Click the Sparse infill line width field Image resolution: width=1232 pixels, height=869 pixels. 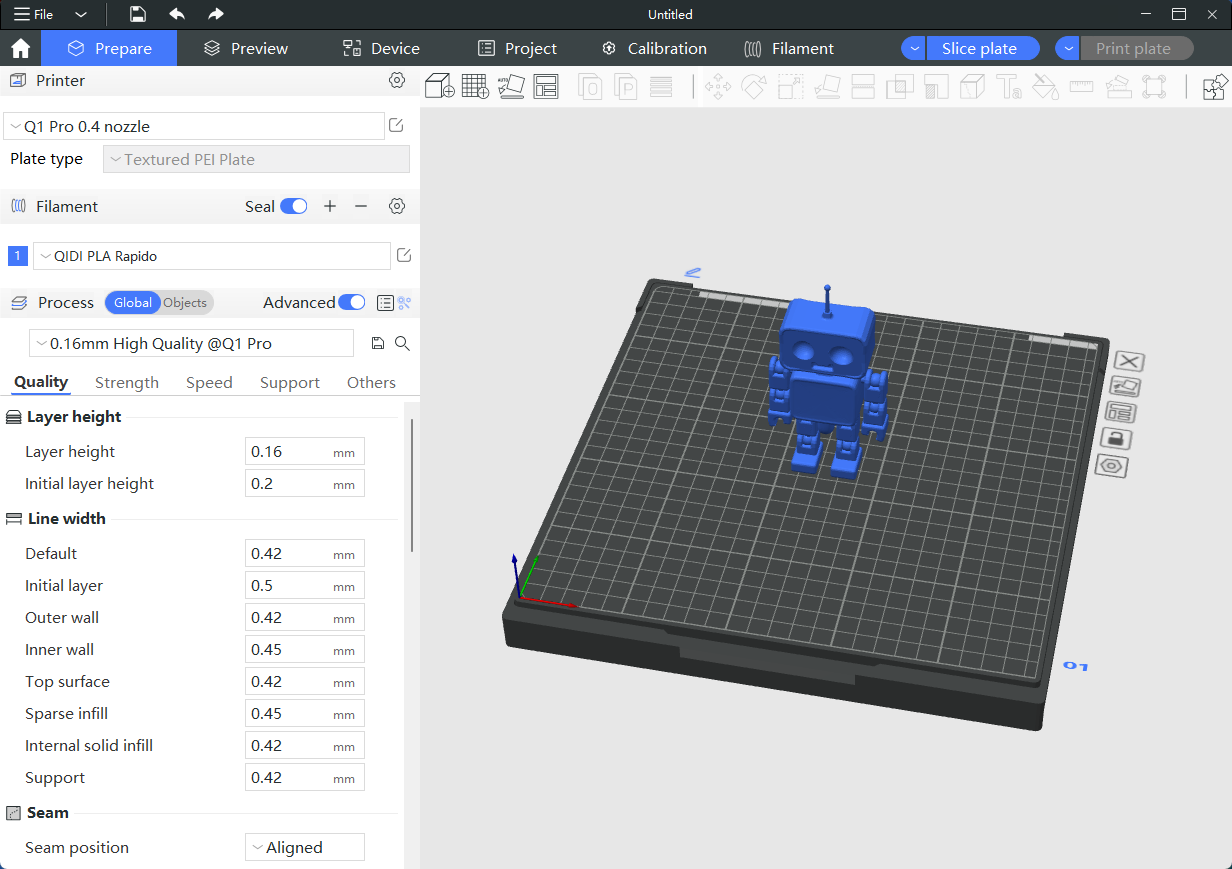(x=305, y=713)
